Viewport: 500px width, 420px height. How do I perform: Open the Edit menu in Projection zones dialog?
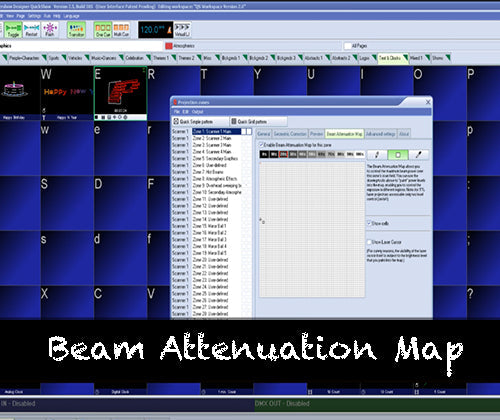coord(186,112)
